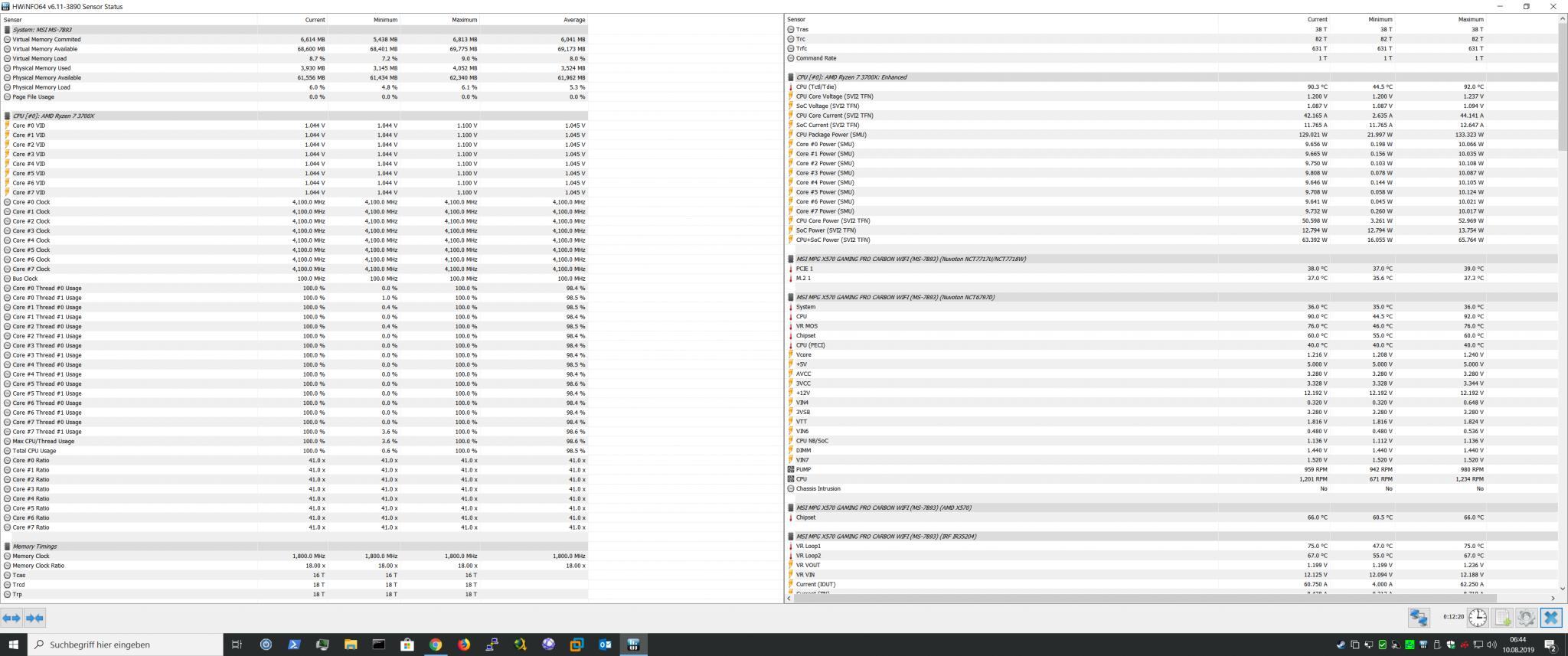Collapse the Nuvoton NCT7717U/NCT7718W group

1171,259
